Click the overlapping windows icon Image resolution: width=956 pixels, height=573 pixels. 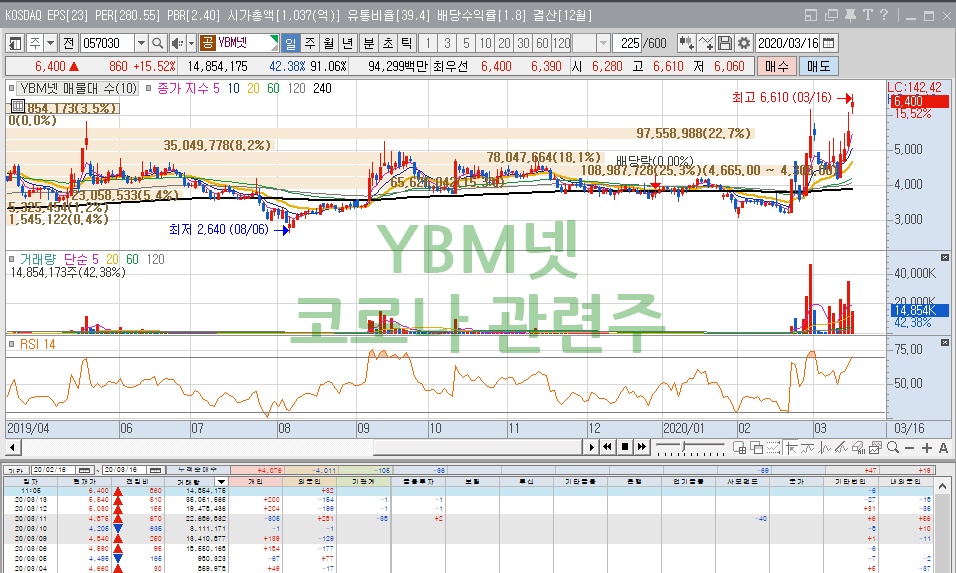[757, 447]
